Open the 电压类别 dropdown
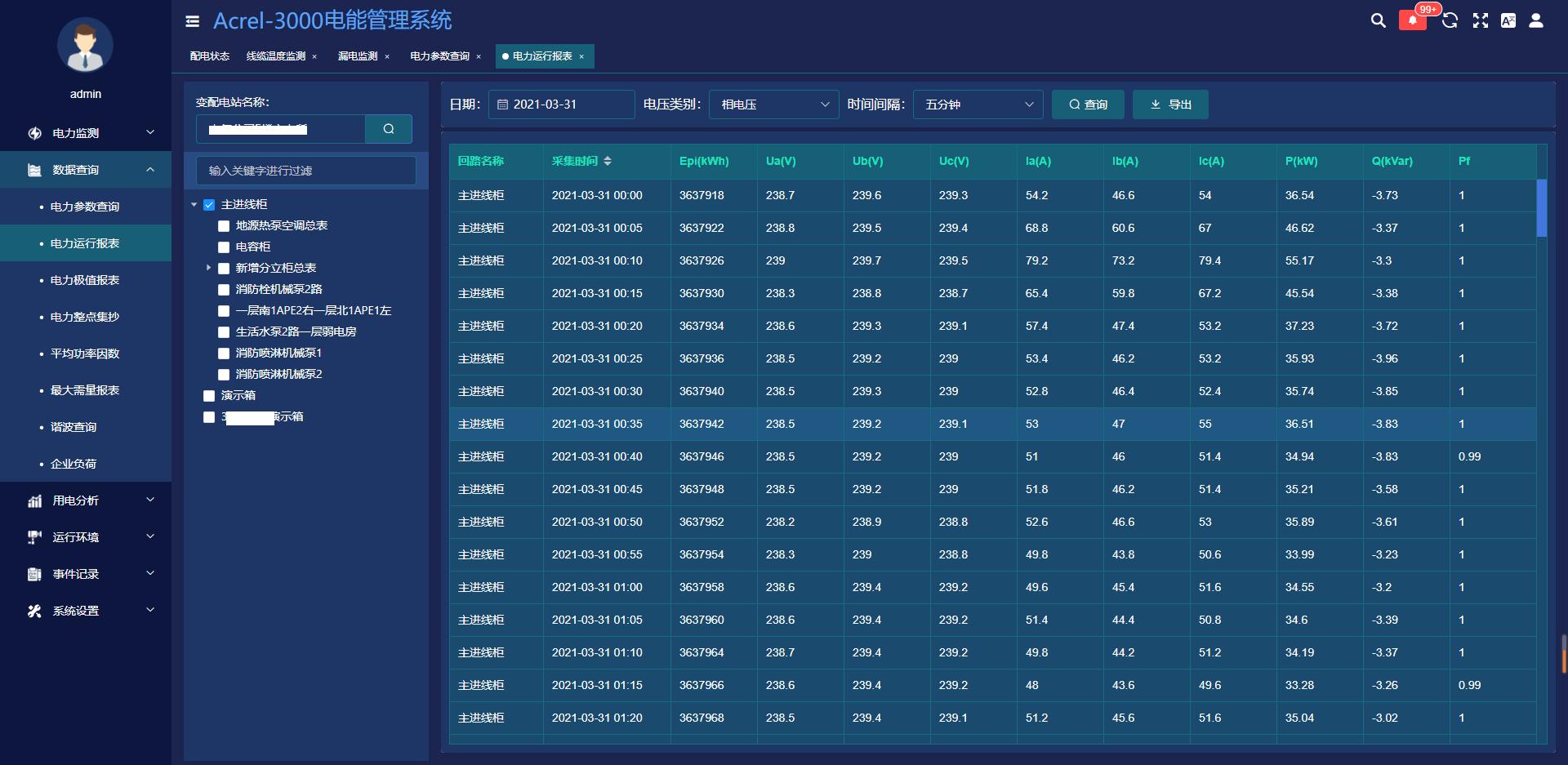 pos(773,105)
